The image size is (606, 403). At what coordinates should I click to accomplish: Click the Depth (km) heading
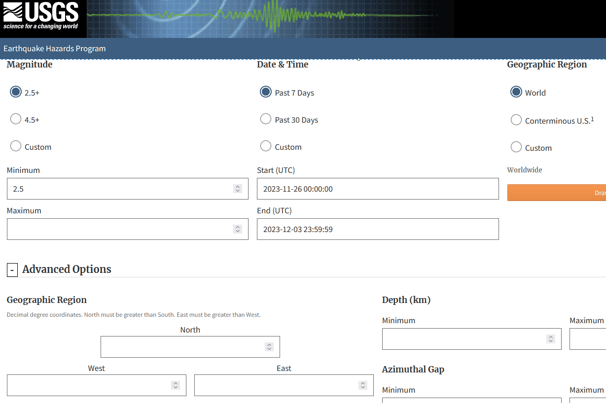coord(406,300)
